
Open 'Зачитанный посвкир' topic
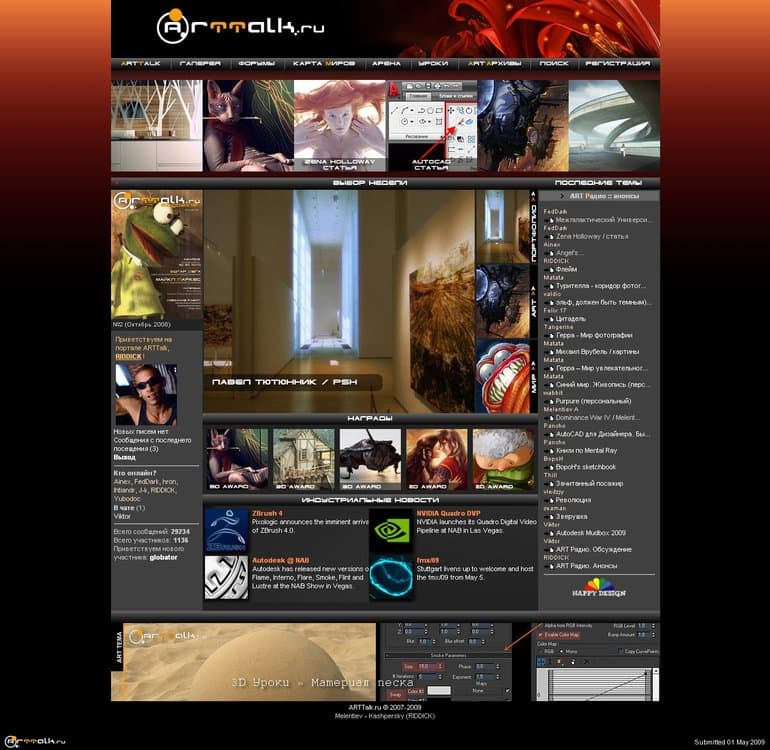(x=589, y=484)
